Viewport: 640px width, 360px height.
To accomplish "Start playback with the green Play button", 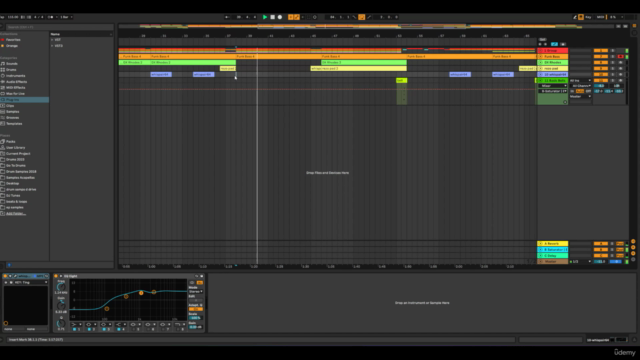I will (265, 17).
